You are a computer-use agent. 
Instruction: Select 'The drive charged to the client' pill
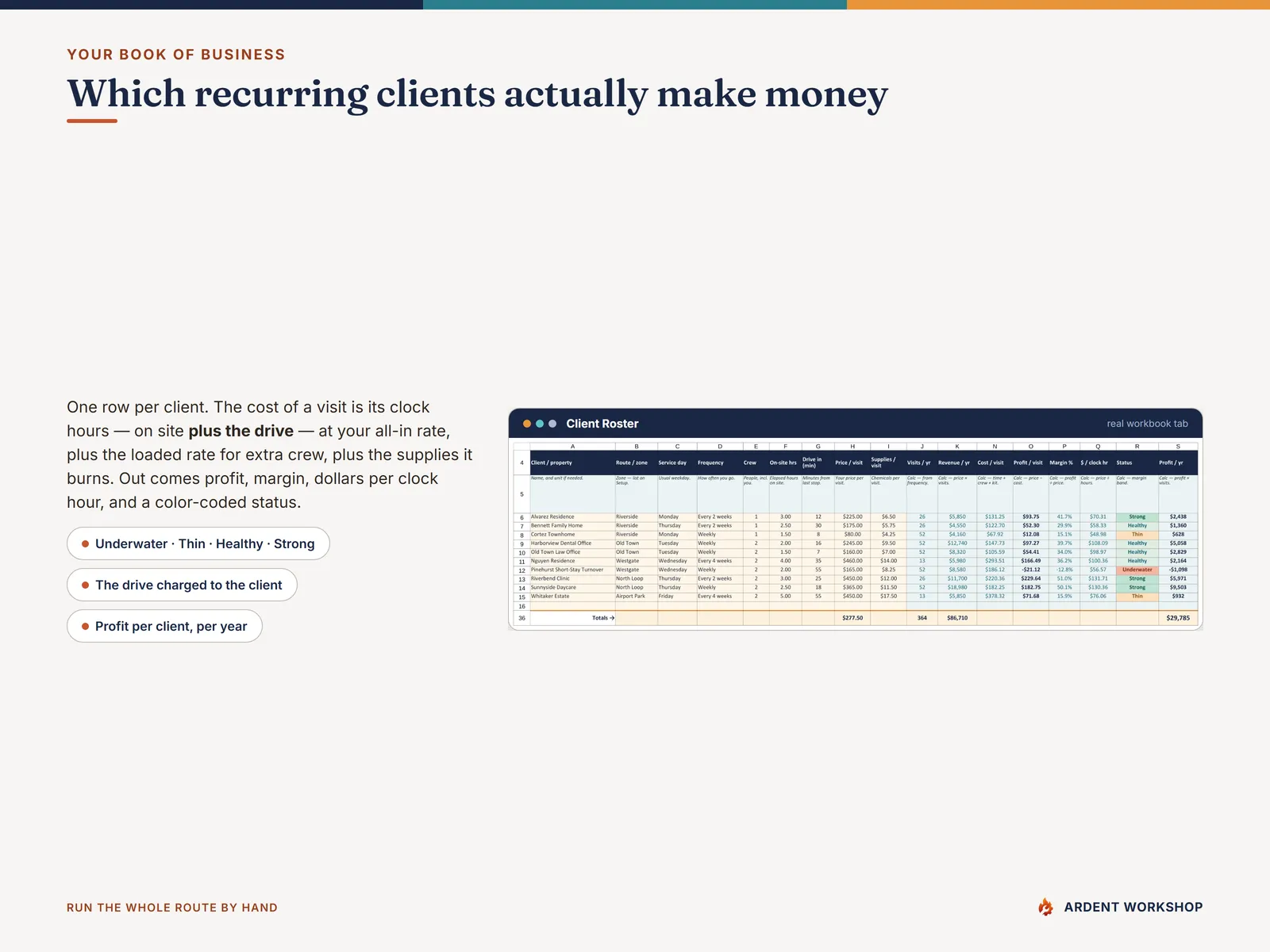[182, 585]
